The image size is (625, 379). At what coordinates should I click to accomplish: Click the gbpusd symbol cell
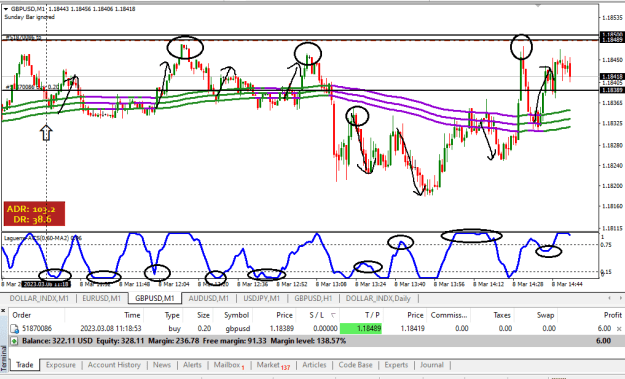pos(238,329)
